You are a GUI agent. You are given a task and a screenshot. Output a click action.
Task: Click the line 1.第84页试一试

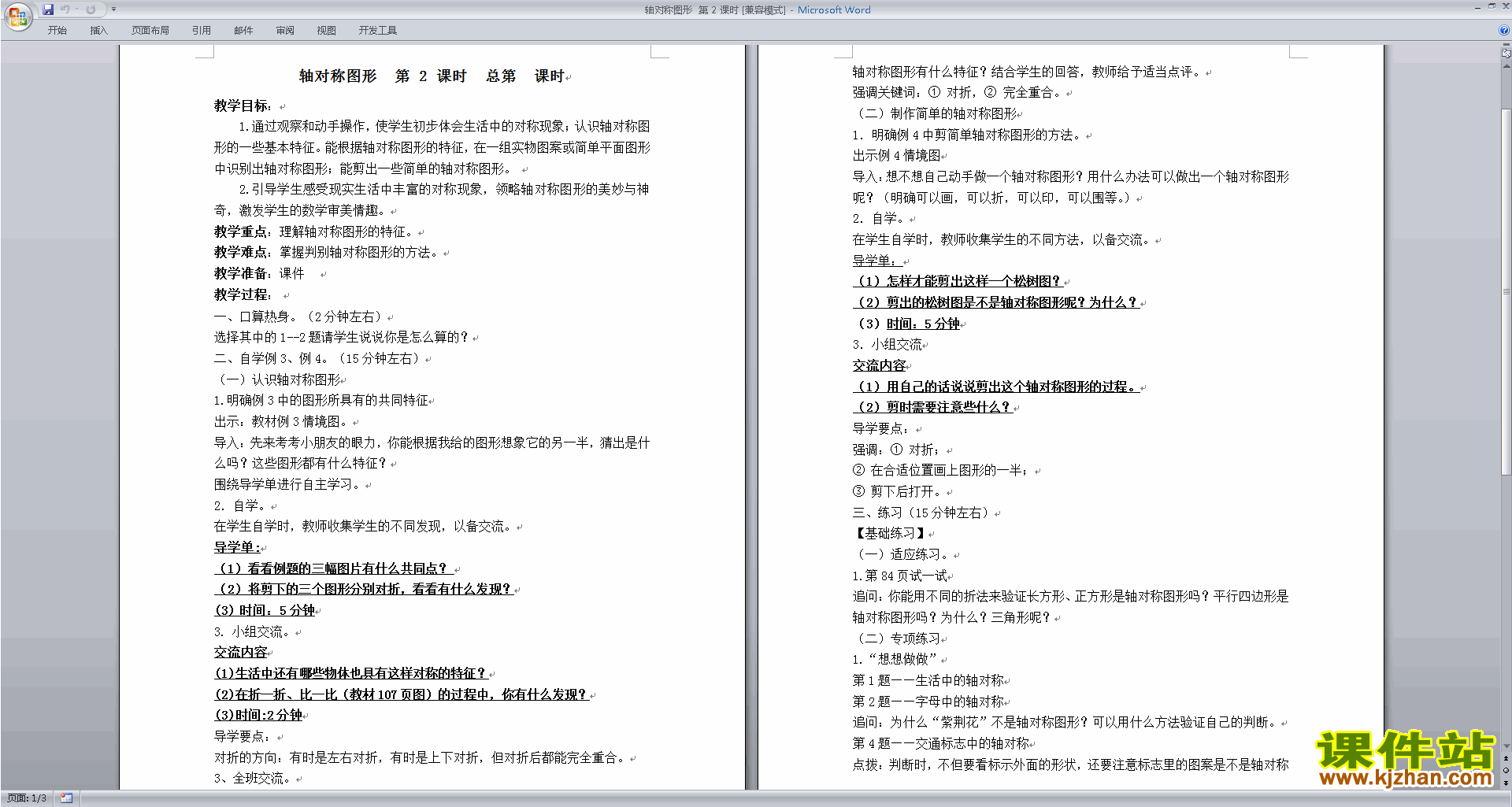pos(900,576)
